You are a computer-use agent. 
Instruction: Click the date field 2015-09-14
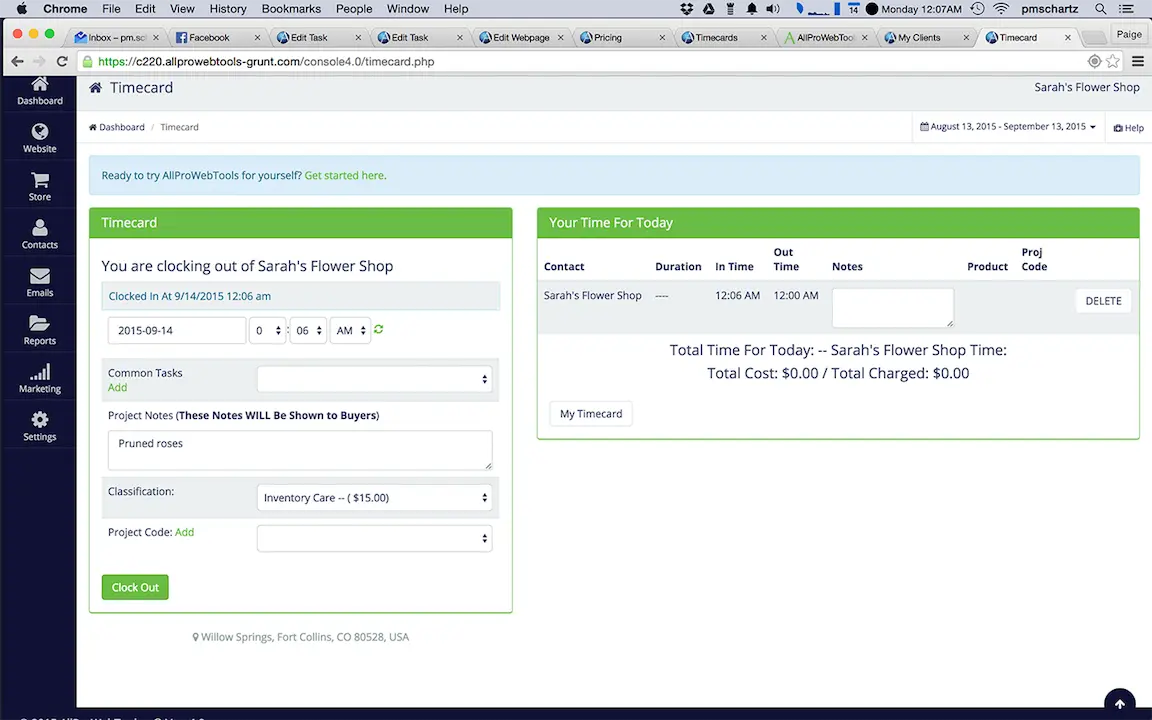tap(177, 331)
